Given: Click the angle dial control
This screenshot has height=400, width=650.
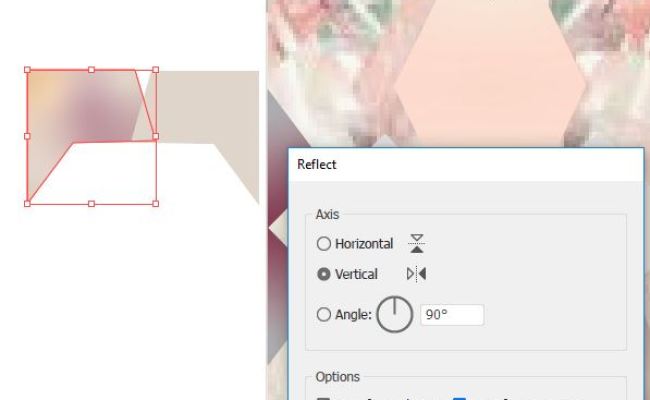Looking at the screenshot, I should 395,315.
